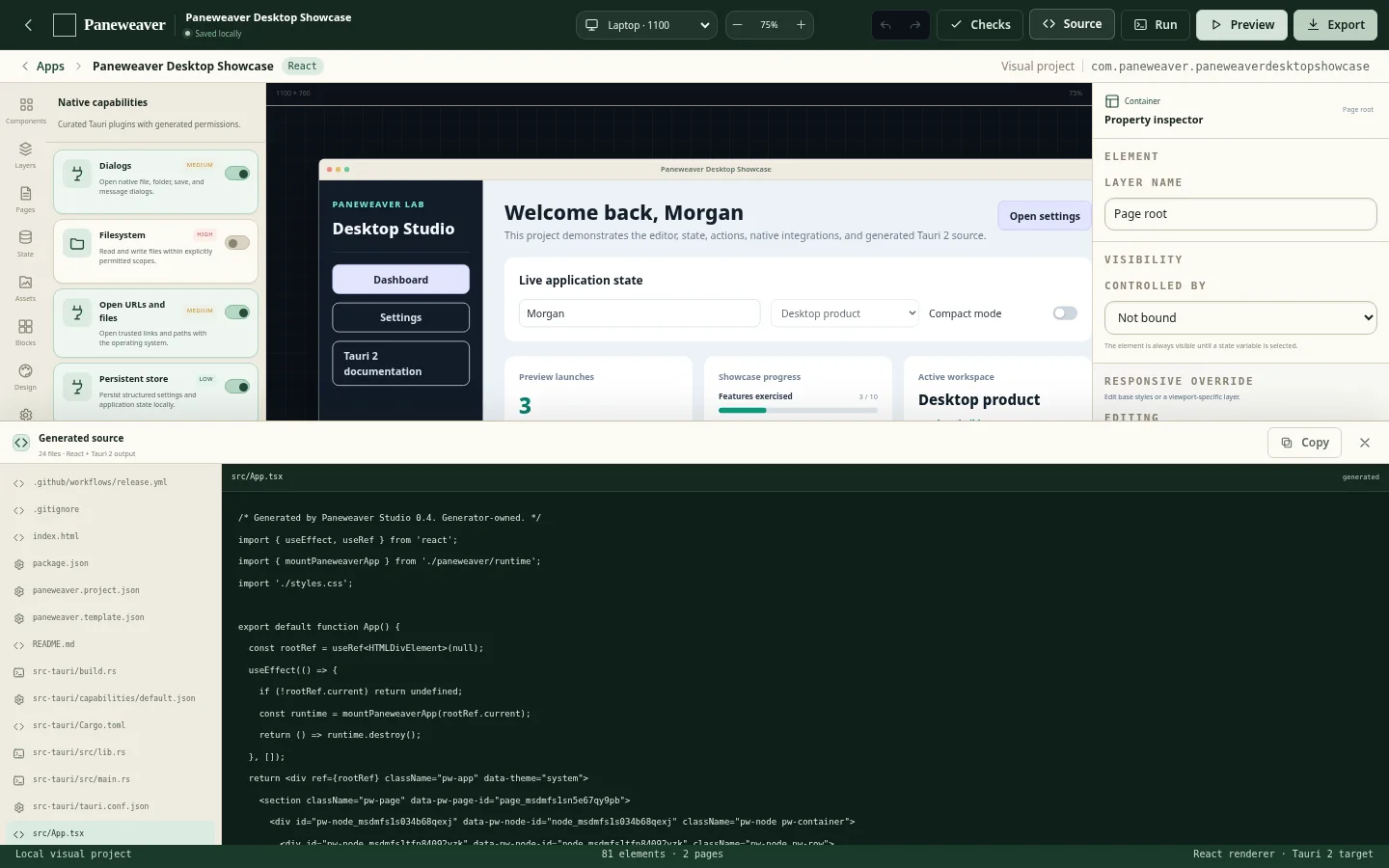Click Paneweaver Desktop Showcase breadcrumb
The height and width of the screenshot is (868, 1389).
click(183, 67)
